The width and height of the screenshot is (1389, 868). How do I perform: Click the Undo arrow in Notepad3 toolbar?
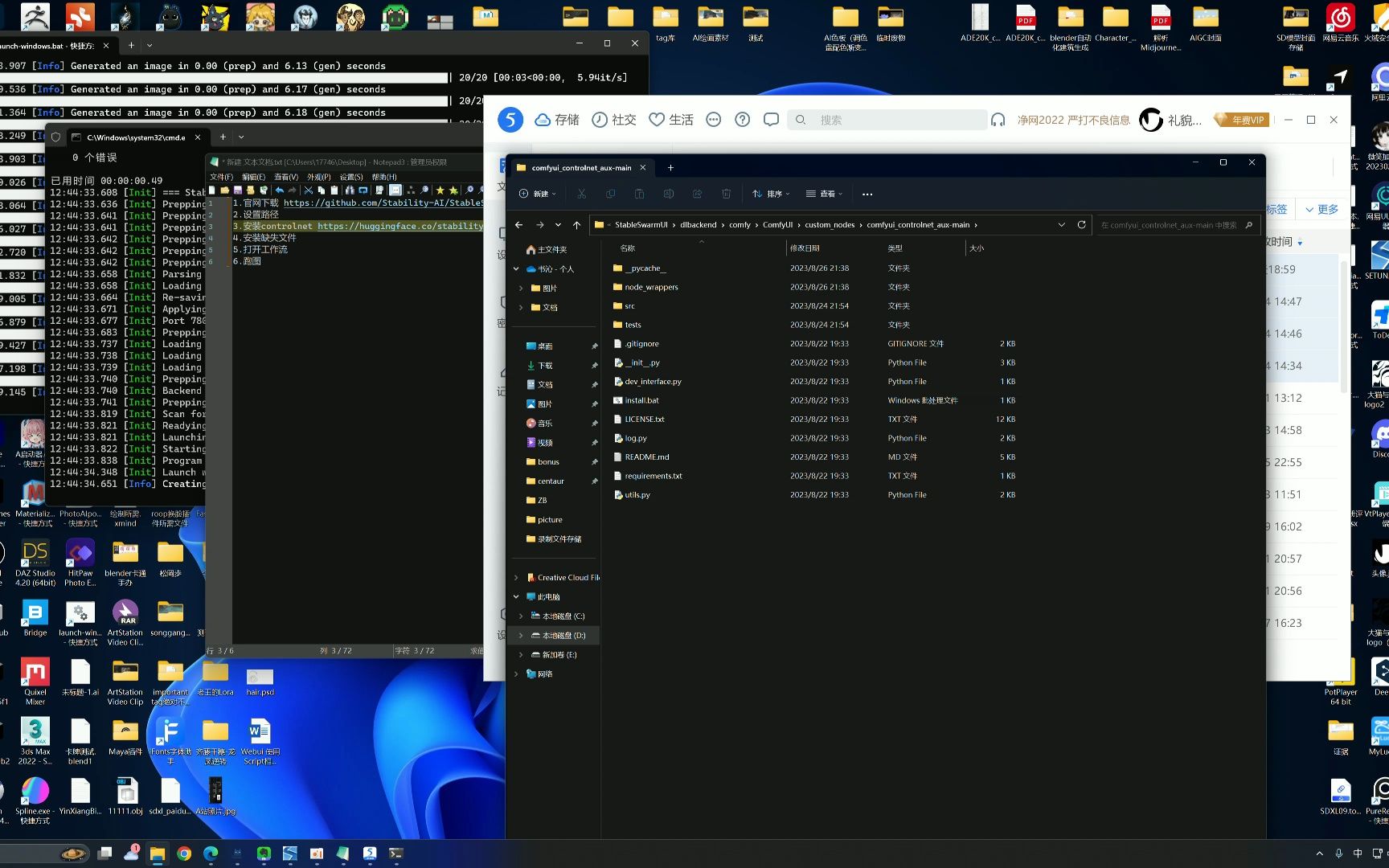279,190
